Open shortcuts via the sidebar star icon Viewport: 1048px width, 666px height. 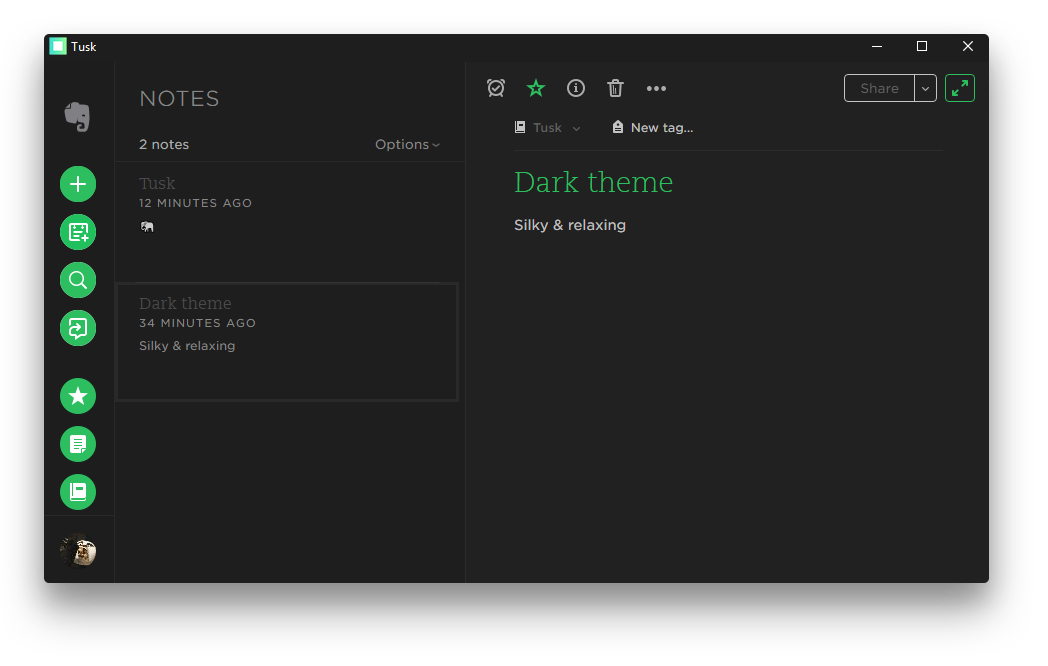tap(78, 396)
